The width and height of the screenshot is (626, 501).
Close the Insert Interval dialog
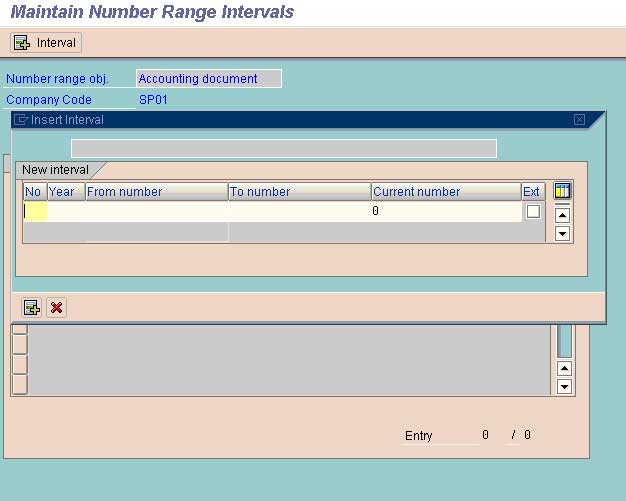coord(579,120)
